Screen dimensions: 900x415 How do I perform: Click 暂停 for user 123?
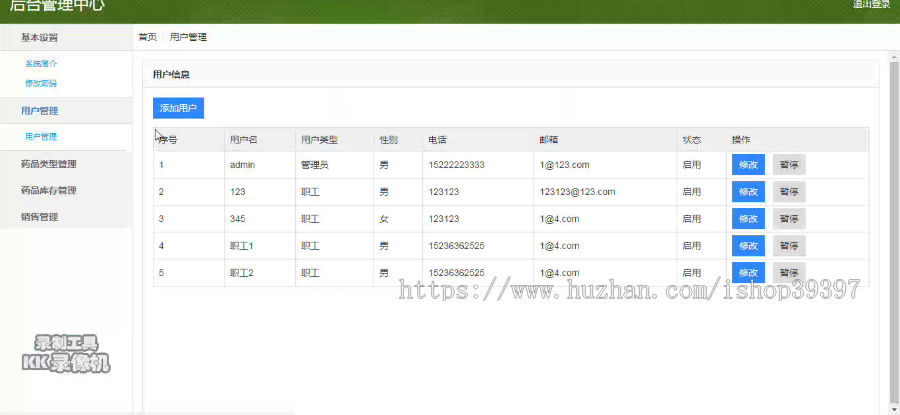(x=789, y=192)
